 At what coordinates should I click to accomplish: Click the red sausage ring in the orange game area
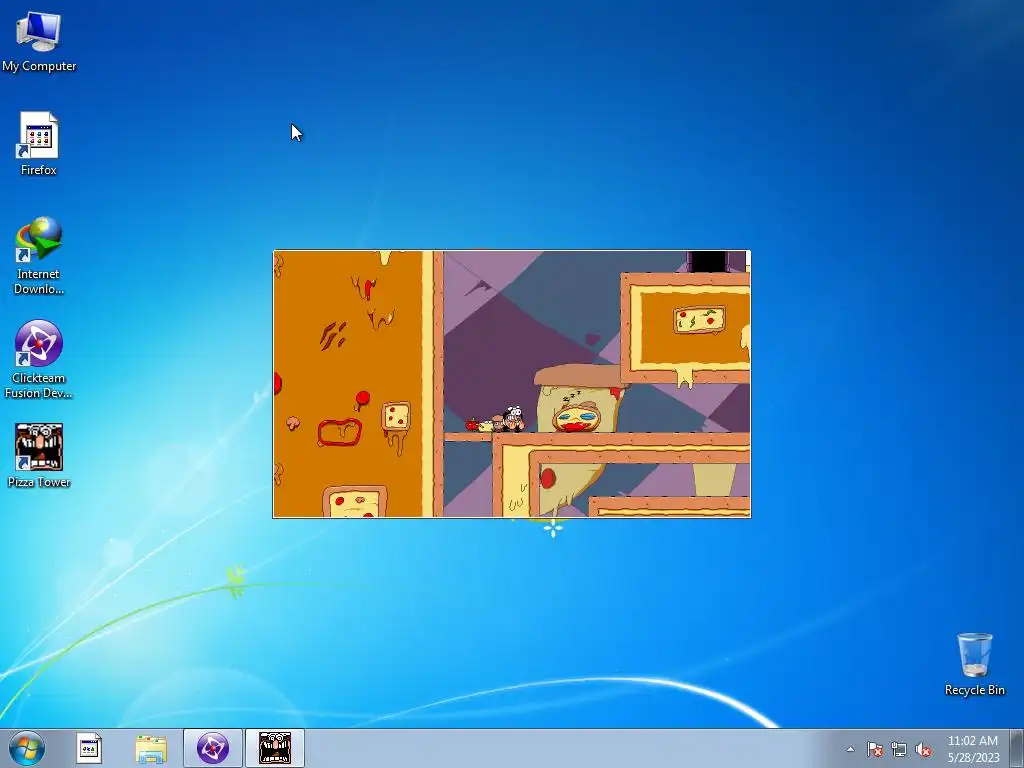pyautogui.click(x=339, y=432)
